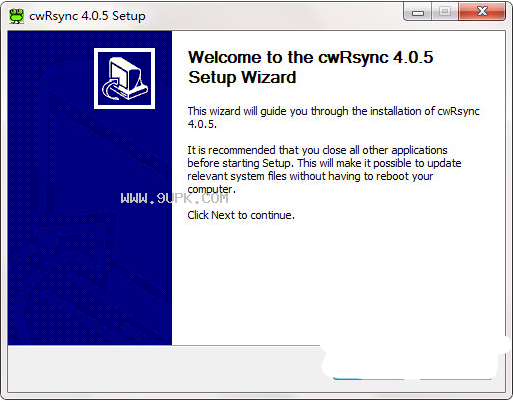Viewport: 513px width, 401px height.
Task: Click the "cwRsync 4.0.5 Setup" title text
Action: coord(87,16)
